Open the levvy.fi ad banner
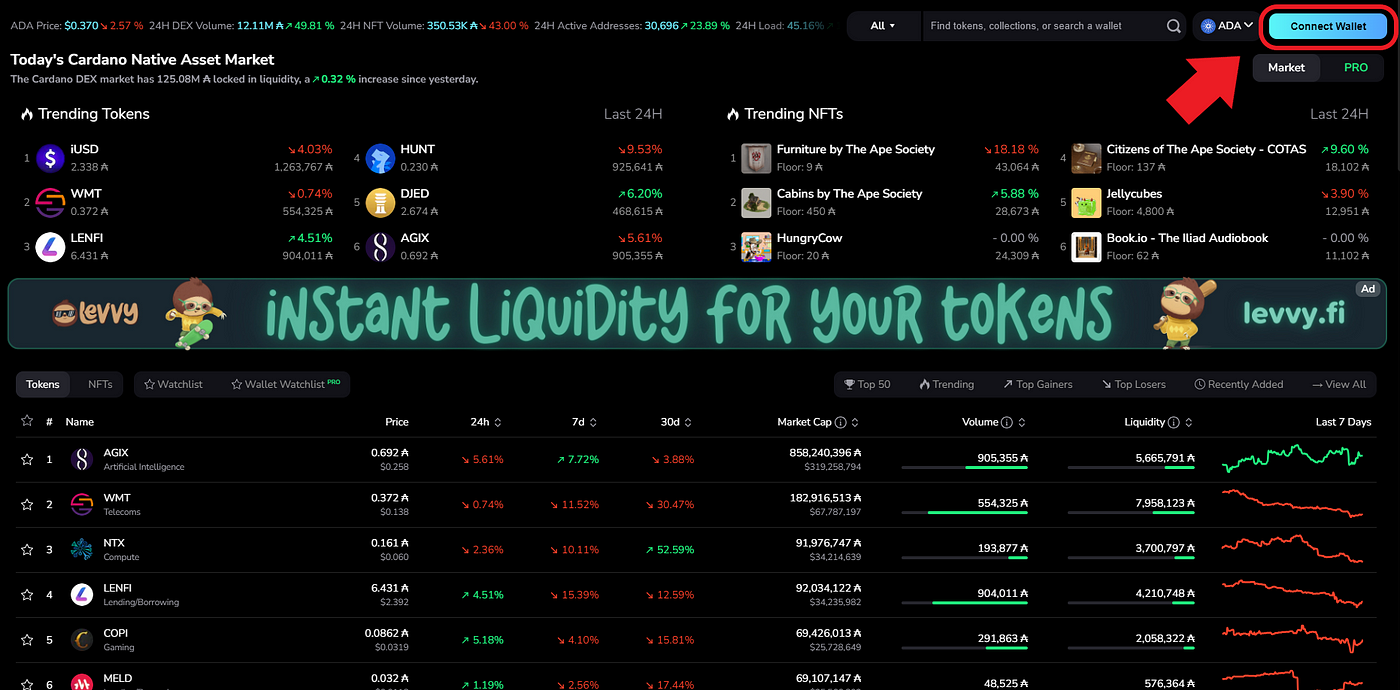This screenshot has height=690, width=1400. tap(697, 313)
